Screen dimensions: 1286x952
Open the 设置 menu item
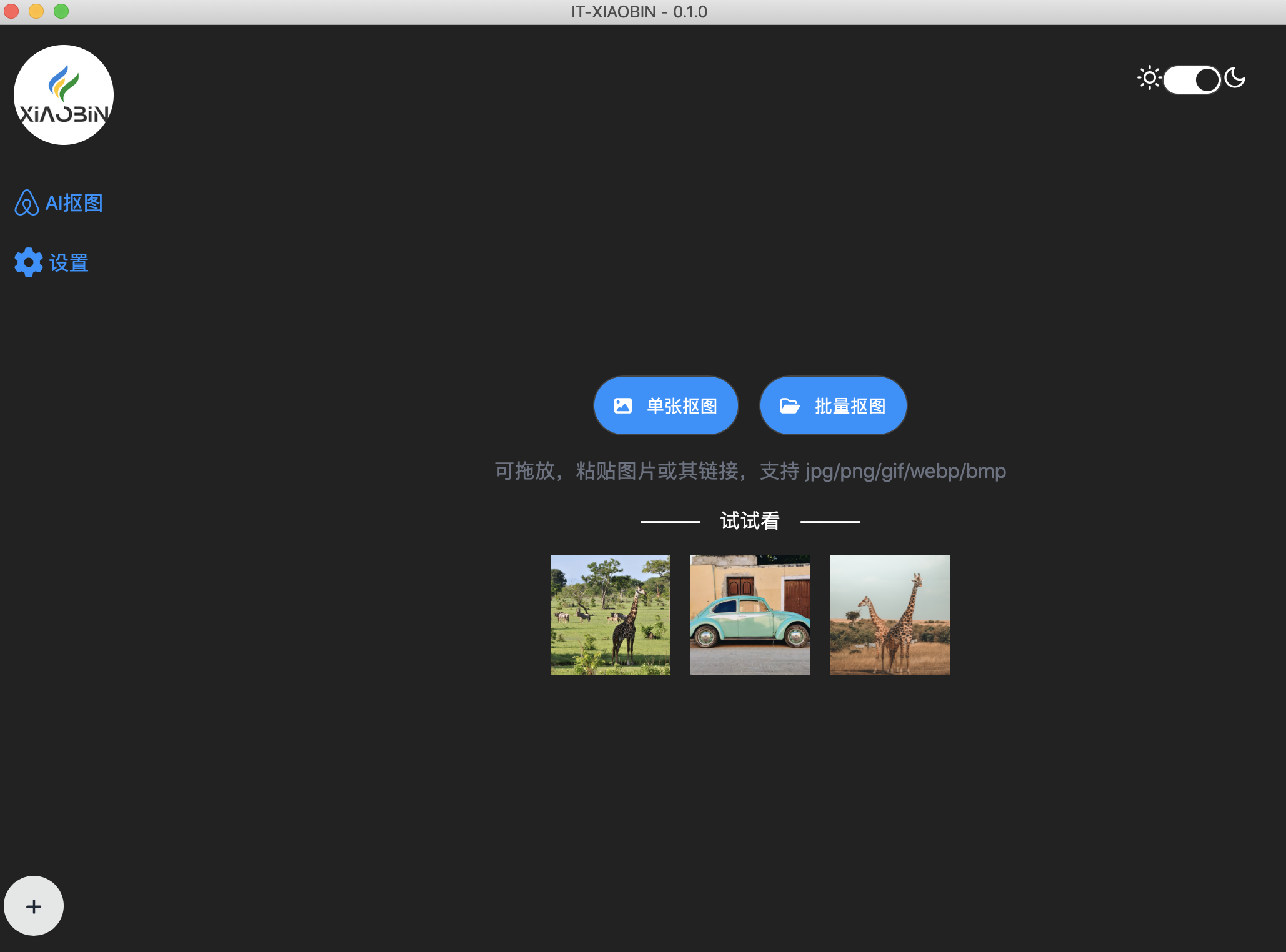tap(69, 263)
